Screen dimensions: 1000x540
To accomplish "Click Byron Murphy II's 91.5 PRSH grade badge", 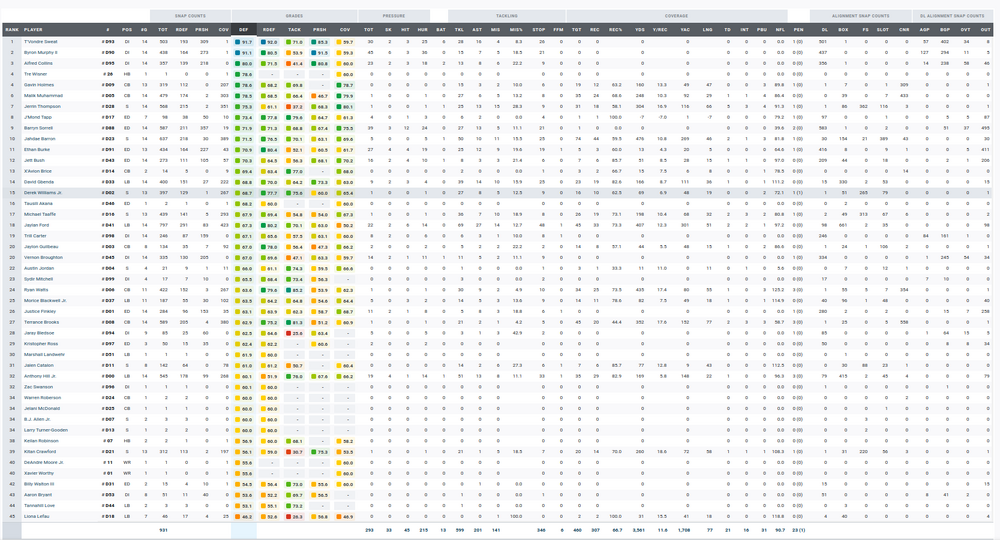I will pos(319,52).
